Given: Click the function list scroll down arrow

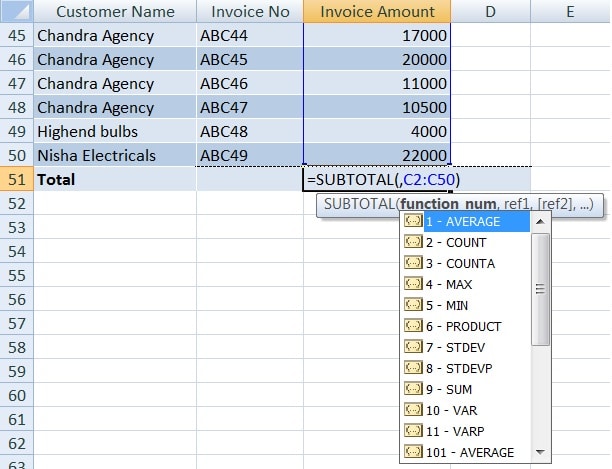Looking at the screenshot, I should pos(541,452).
